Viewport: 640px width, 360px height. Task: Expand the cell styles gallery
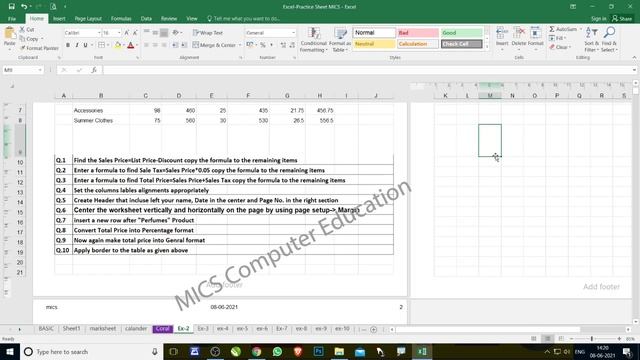(x=487, y=47)
